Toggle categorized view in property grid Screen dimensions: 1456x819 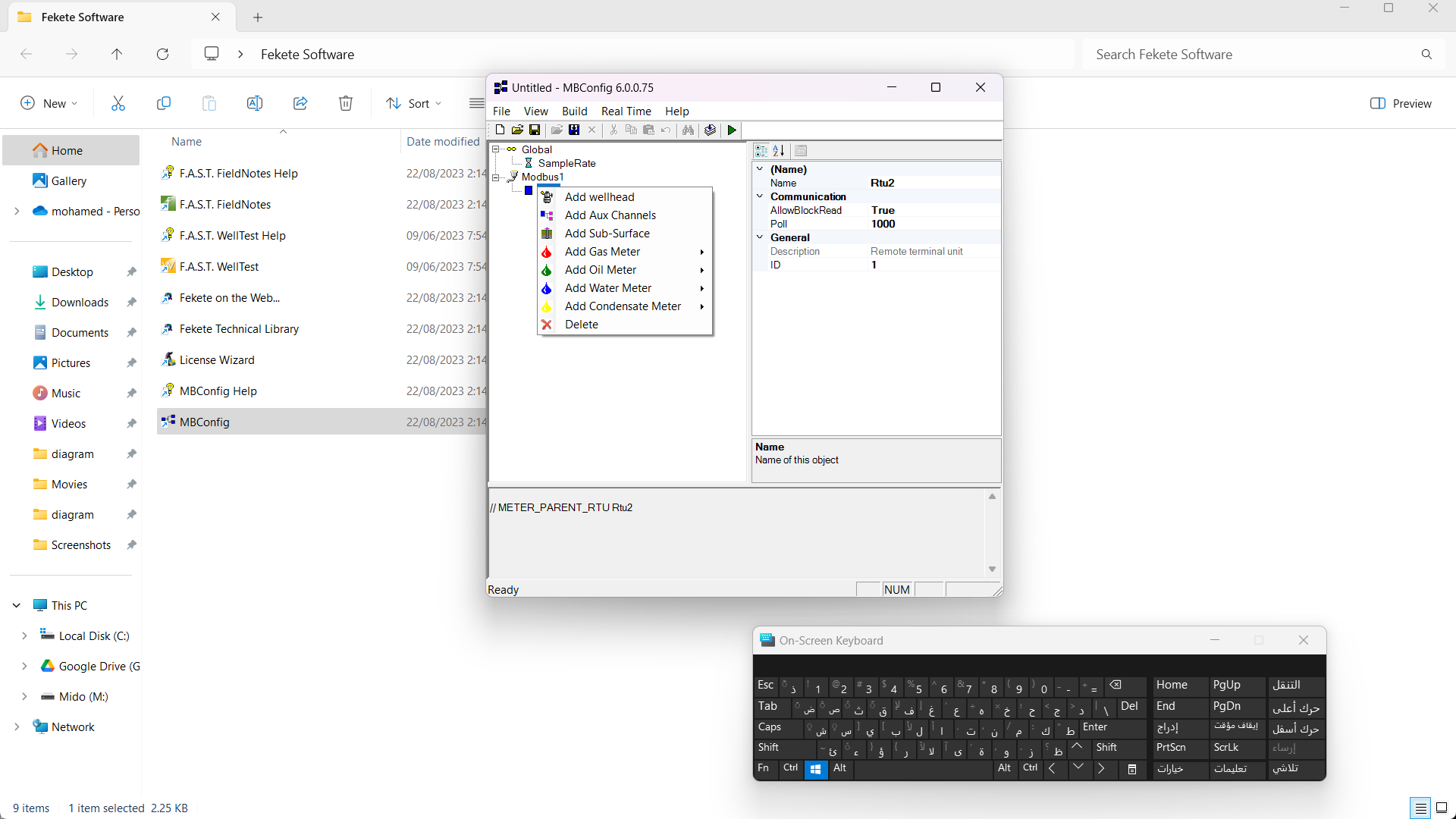761,151
